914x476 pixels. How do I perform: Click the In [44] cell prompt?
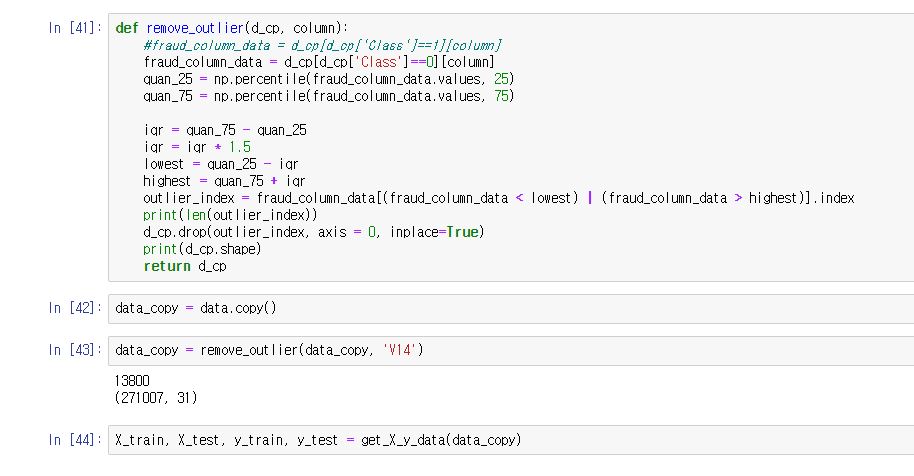pos(75,439)
